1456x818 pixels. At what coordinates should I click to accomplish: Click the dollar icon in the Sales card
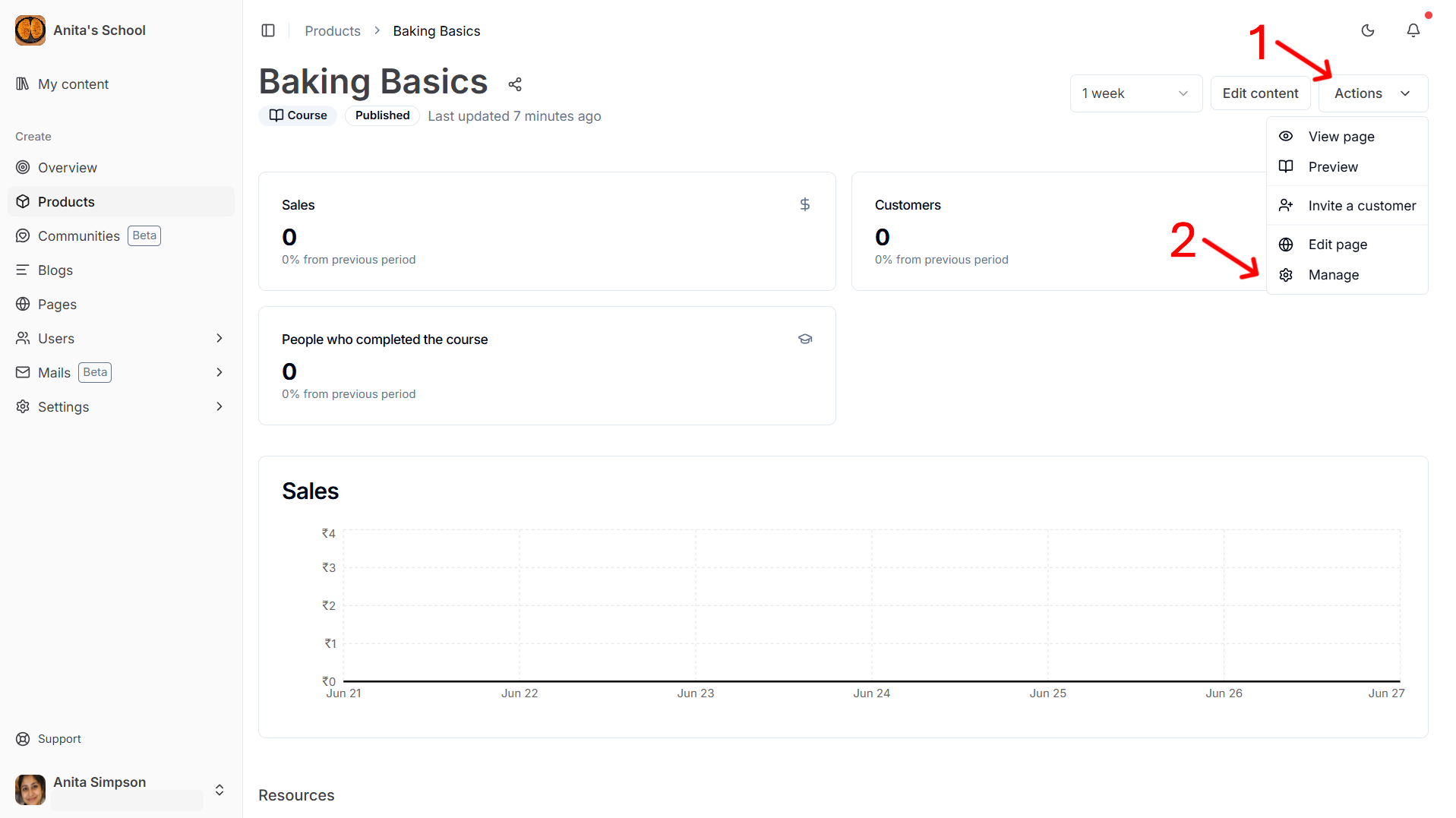click(x=805, y=204)
